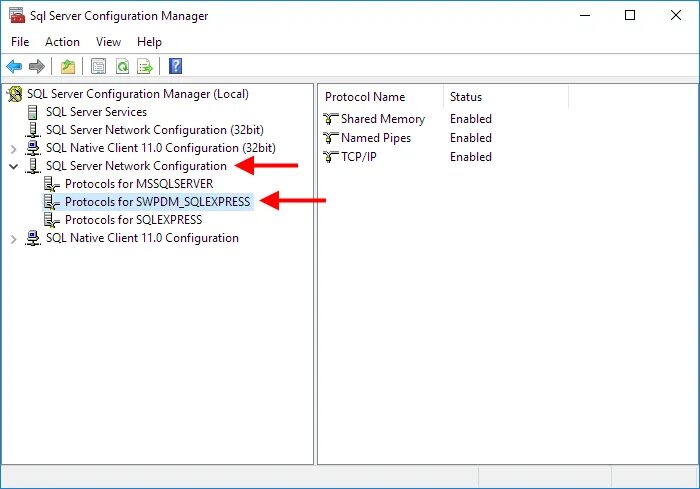Select Protocols for SWPDM_SQLEXPRESS

158,202
